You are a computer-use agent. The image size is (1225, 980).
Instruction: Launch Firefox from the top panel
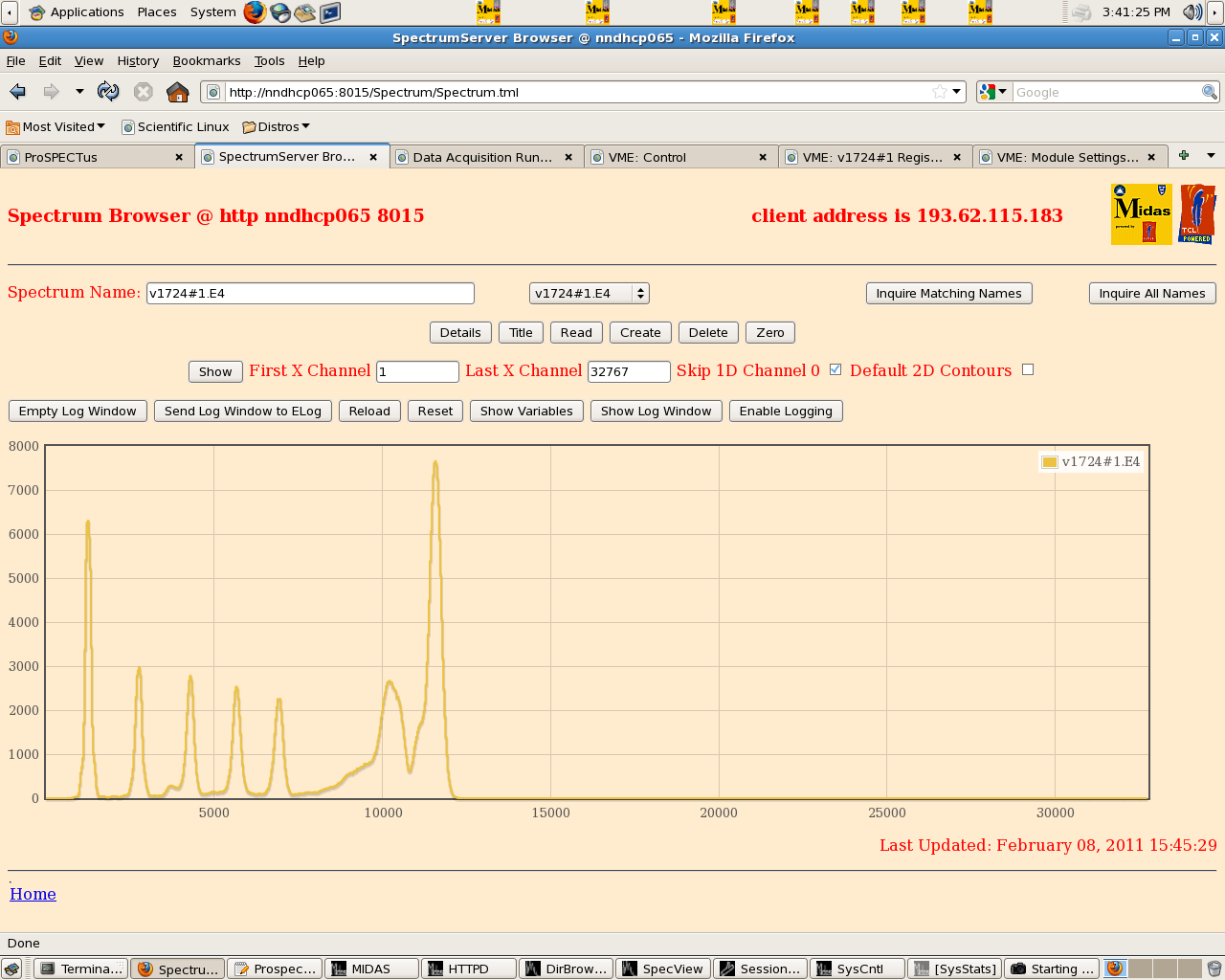(x=255, y=11)
